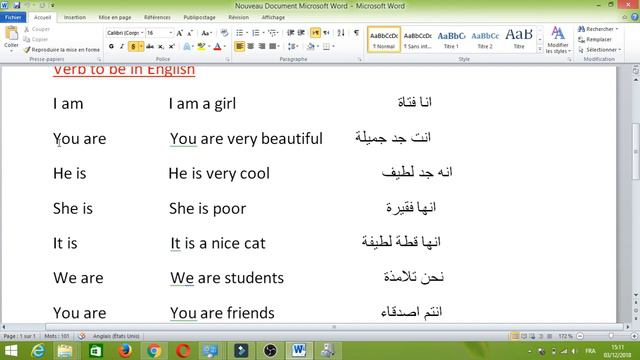Save the document with quick access icon
The image size is (640, 360).
17,5
